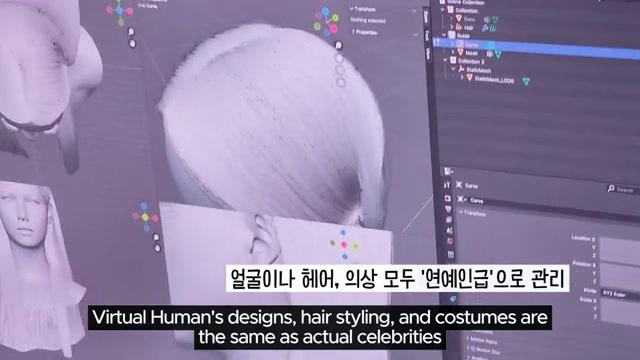
Task: Click the teal mesh data icon on StaticMesh_LOD0 row
Action: [526, 82]
